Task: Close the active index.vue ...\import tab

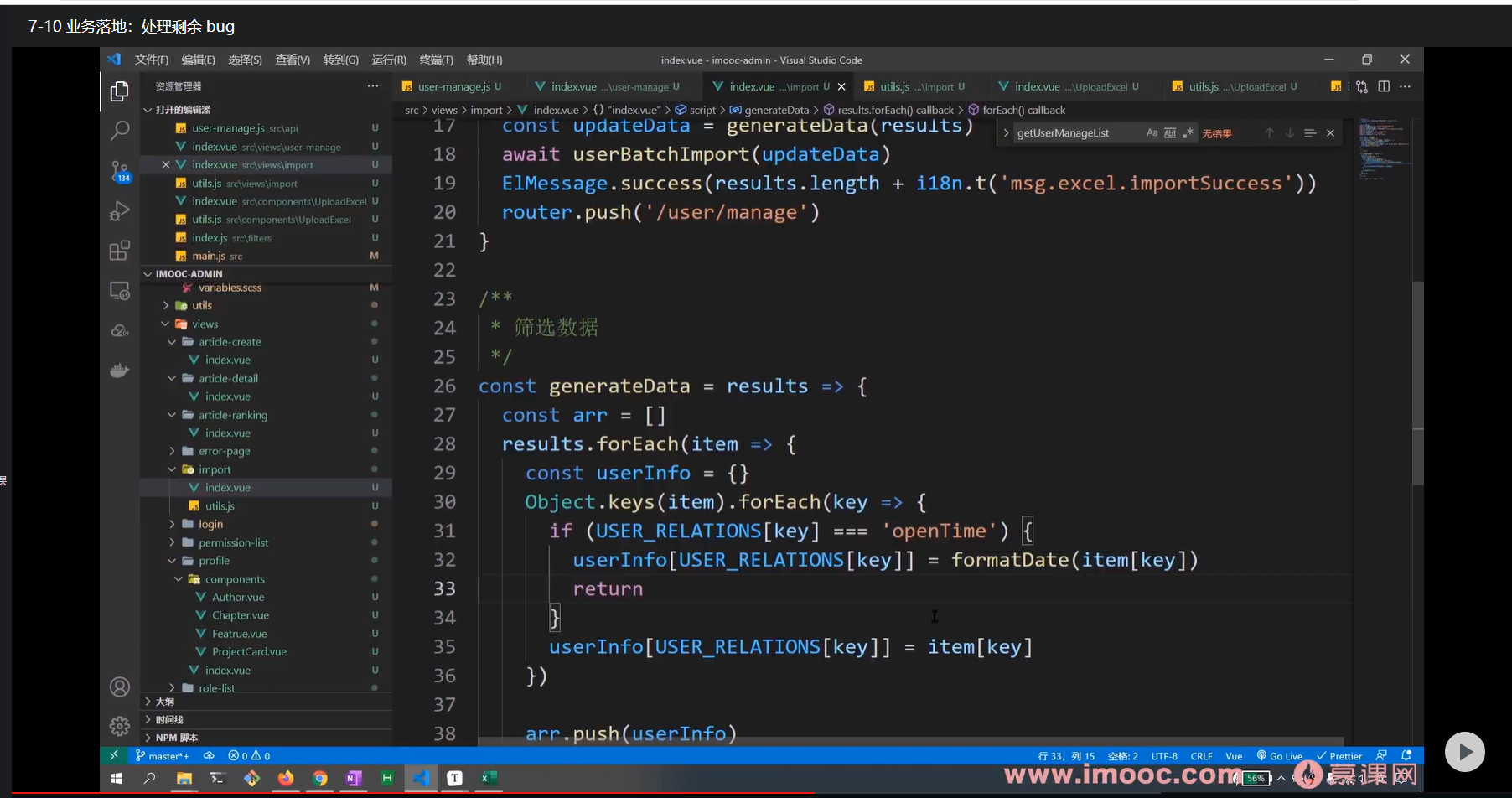Action: click(841, 86)
